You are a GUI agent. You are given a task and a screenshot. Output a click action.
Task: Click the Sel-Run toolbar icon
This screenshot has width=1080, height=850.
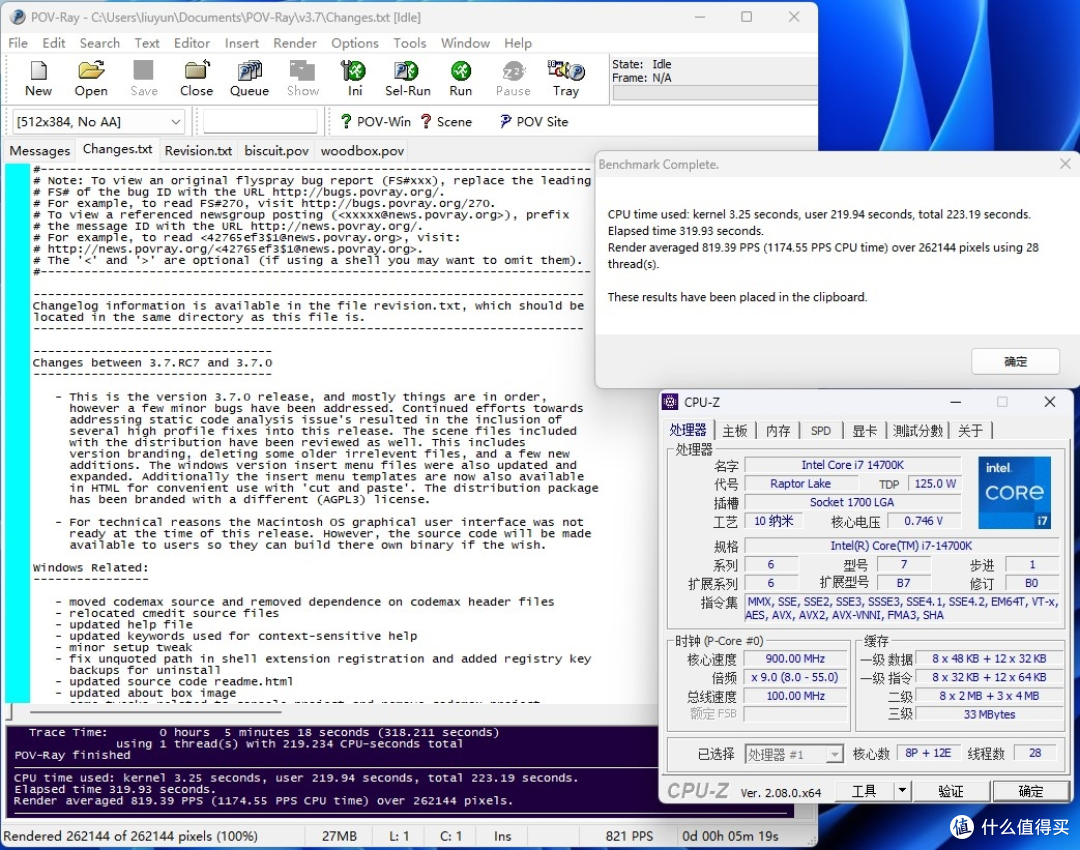click(x=406, y=70)
